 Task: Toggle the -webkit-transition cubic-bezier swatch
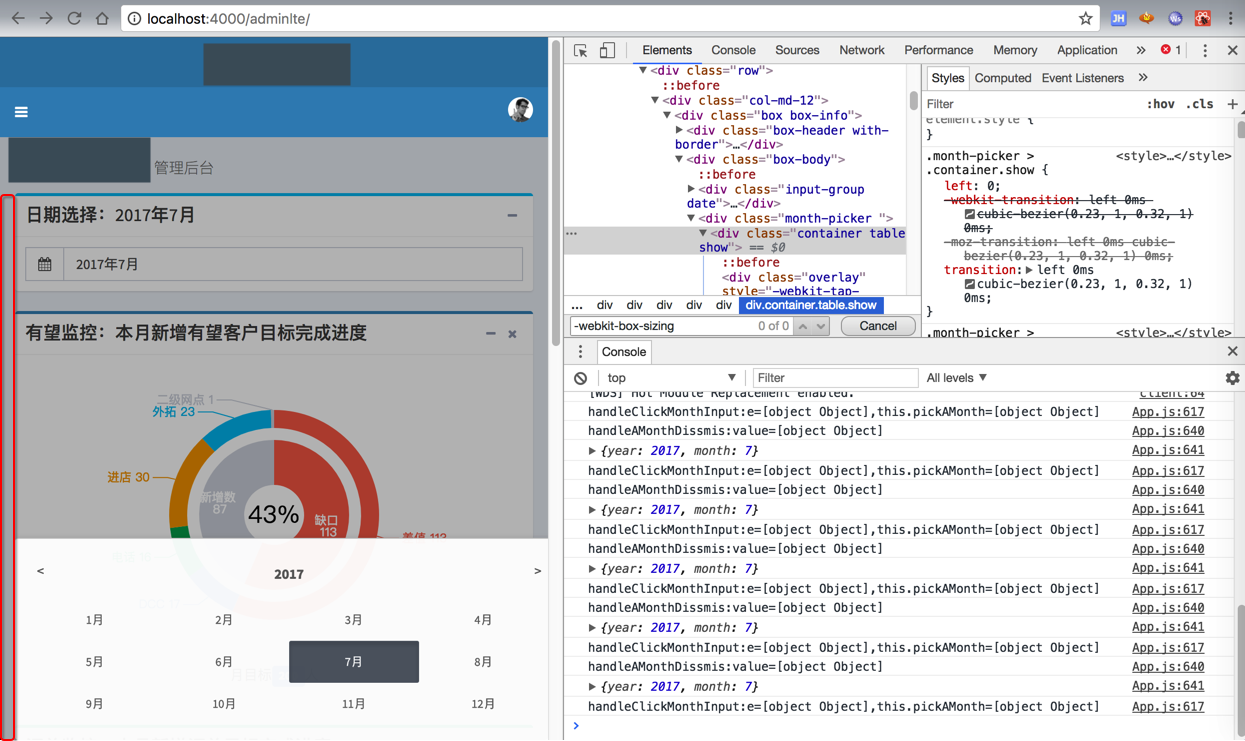(969, 214)
